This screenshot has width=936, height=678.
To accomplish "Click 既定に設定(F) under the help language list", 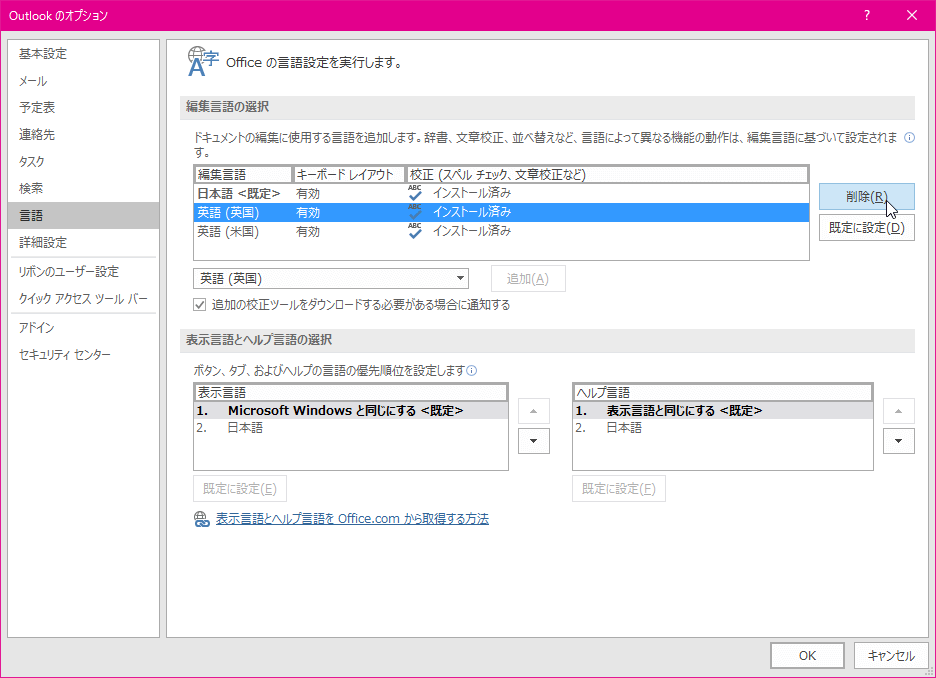I will click(x=618, y=489).
